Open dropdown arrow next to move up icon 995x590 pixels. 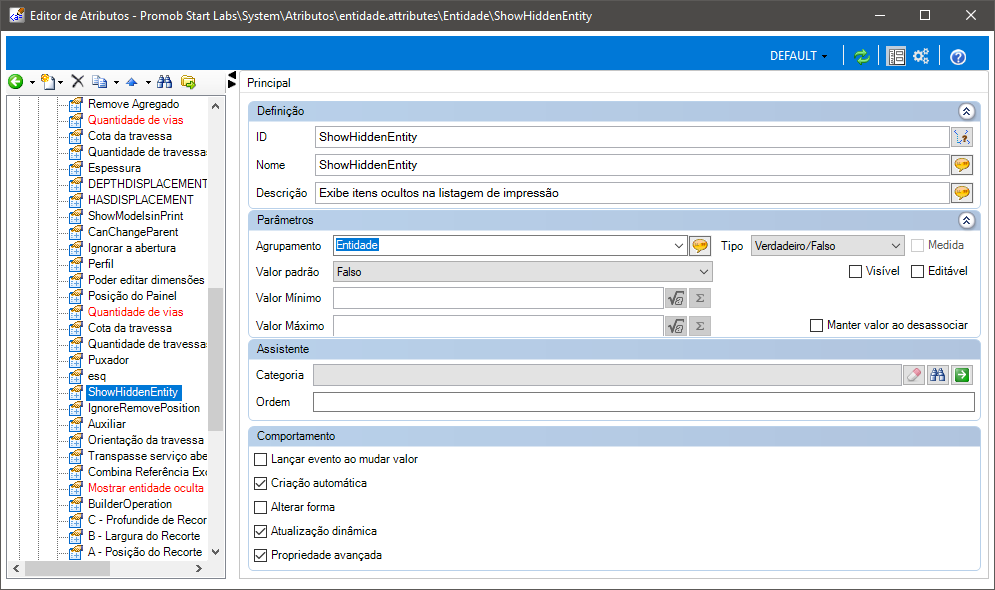(148, 82)
